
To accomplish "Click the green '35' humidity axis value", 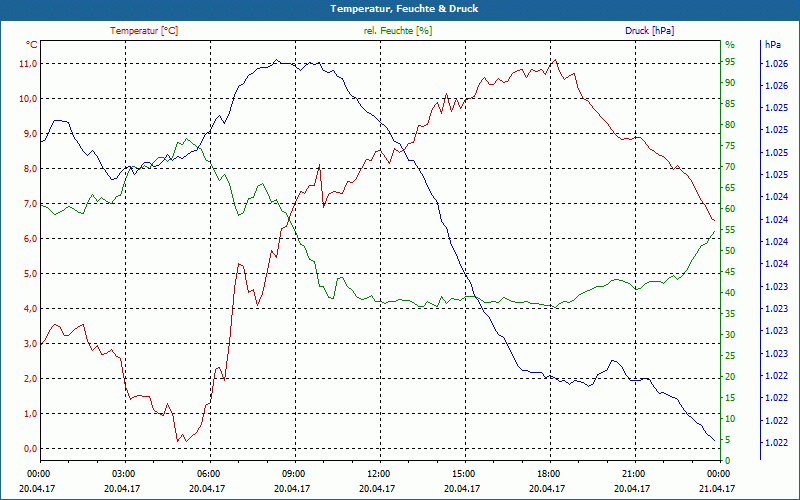I will pyautogui.click(x=730, y=314).
